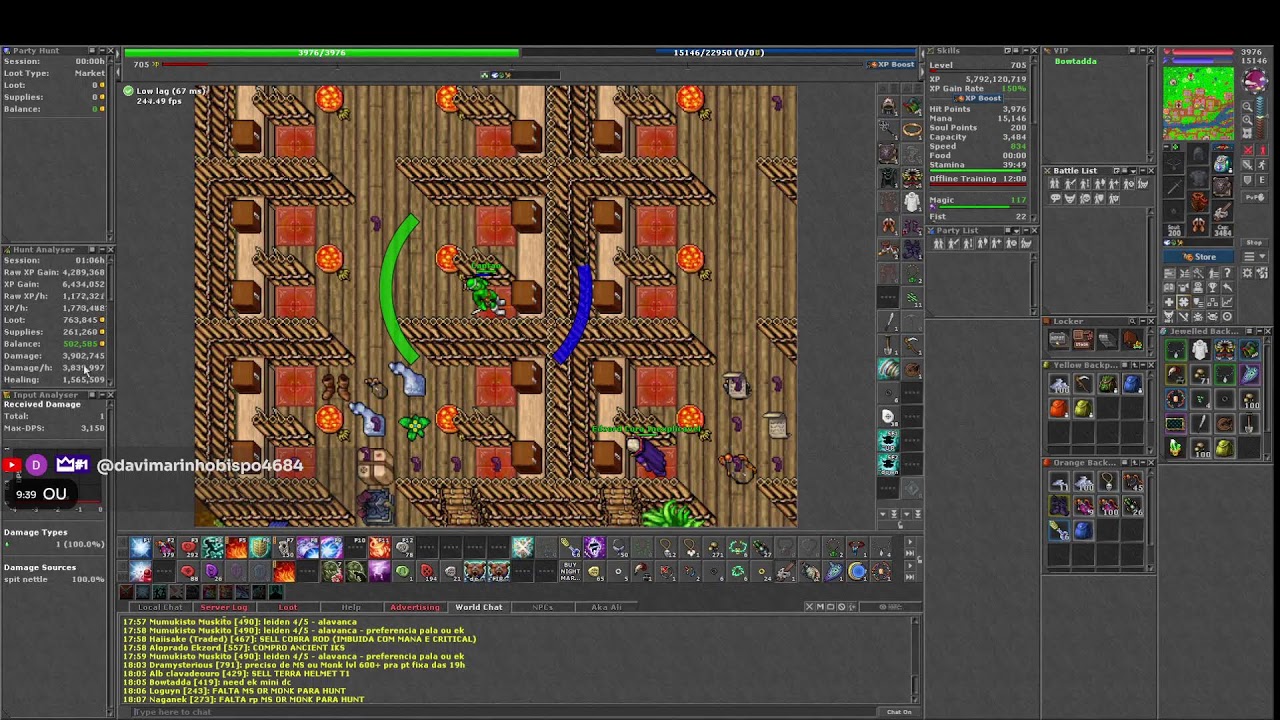Click first Locker depot icon
The height and width of the screenshot is (720, 1280).
click(1059, 340)
